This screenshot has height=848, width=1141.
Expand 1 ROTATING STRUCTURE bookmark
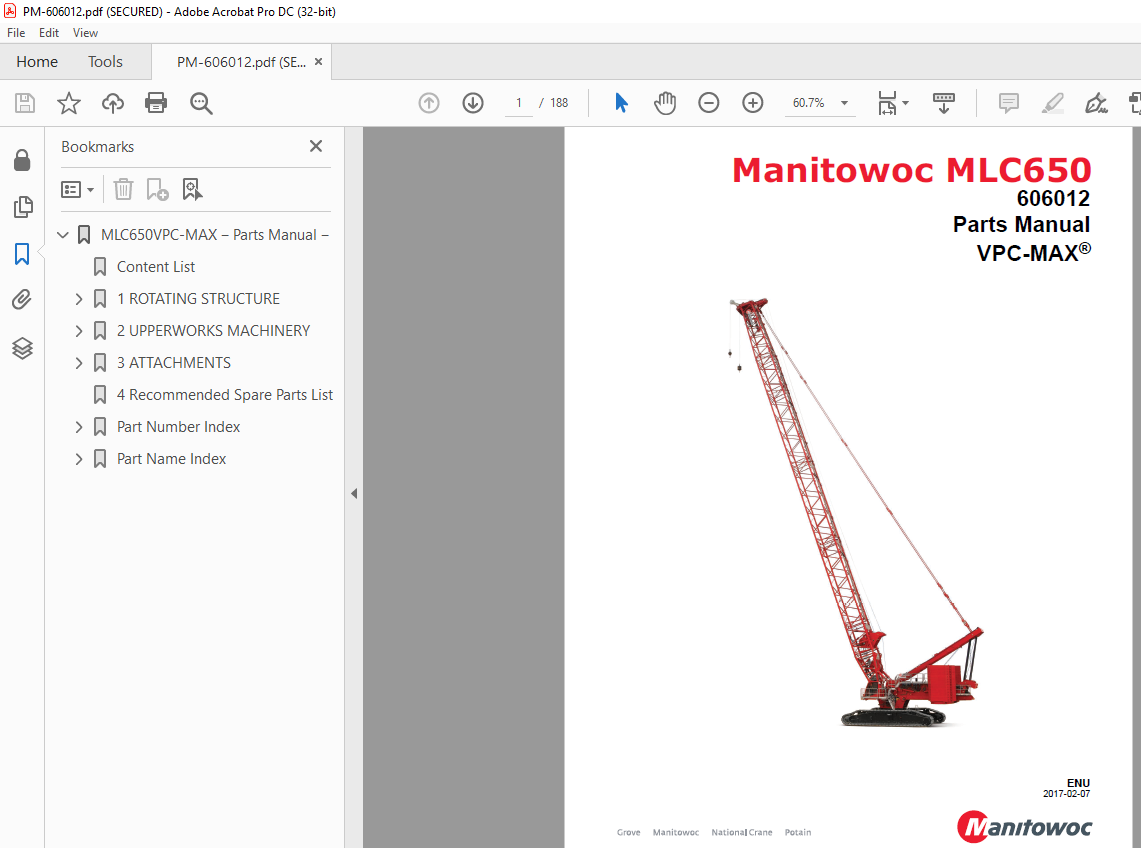(79, 299)
